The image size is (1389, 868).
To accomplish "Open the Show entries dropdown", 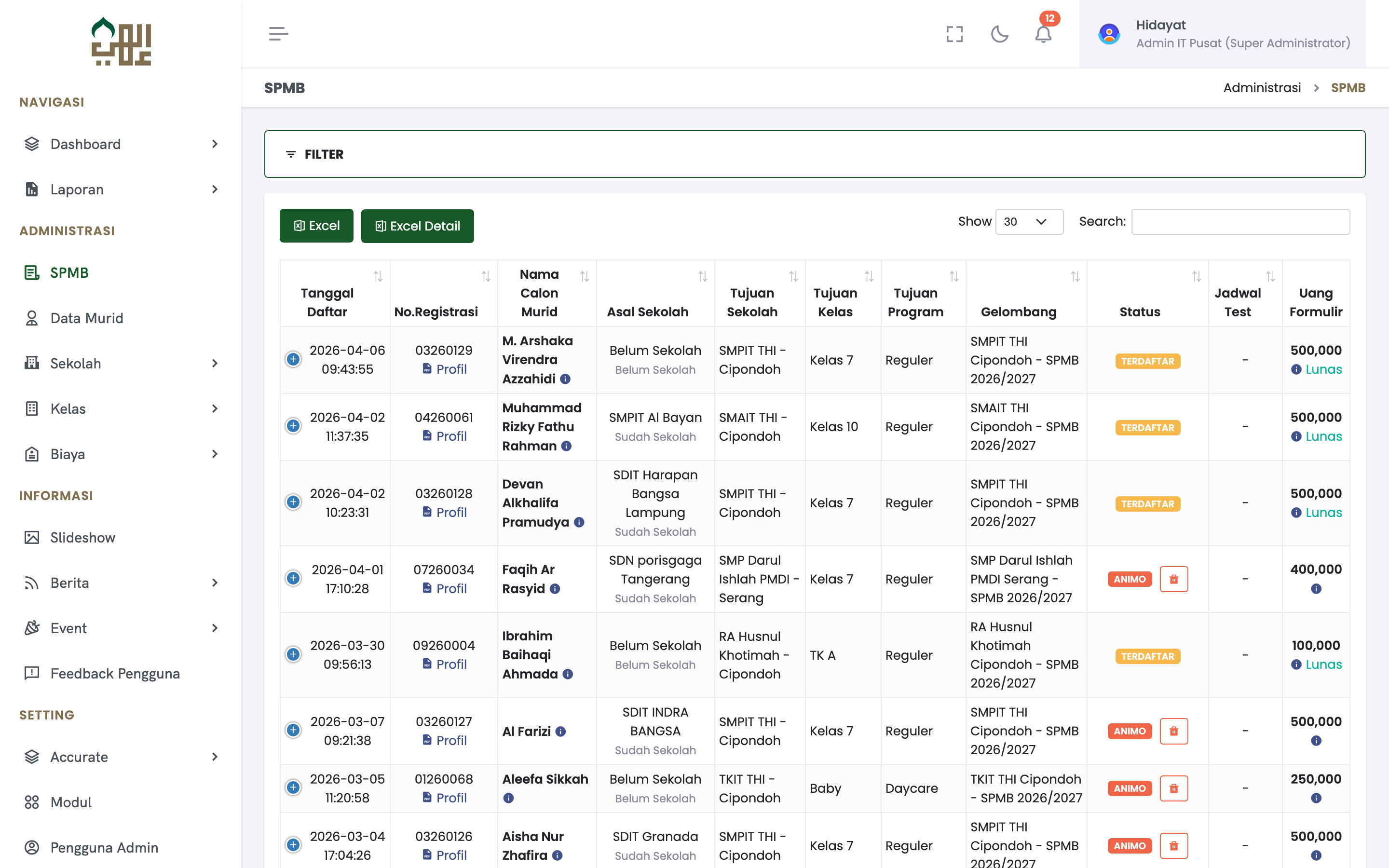I will [x=1029, y=222].
